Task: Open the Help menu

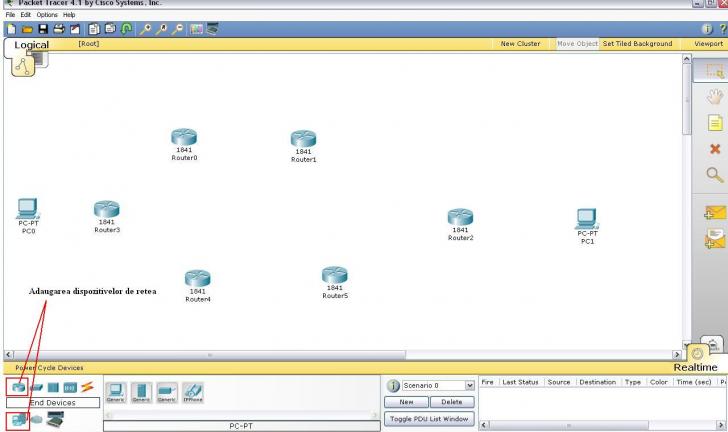Action: (69, 15)
